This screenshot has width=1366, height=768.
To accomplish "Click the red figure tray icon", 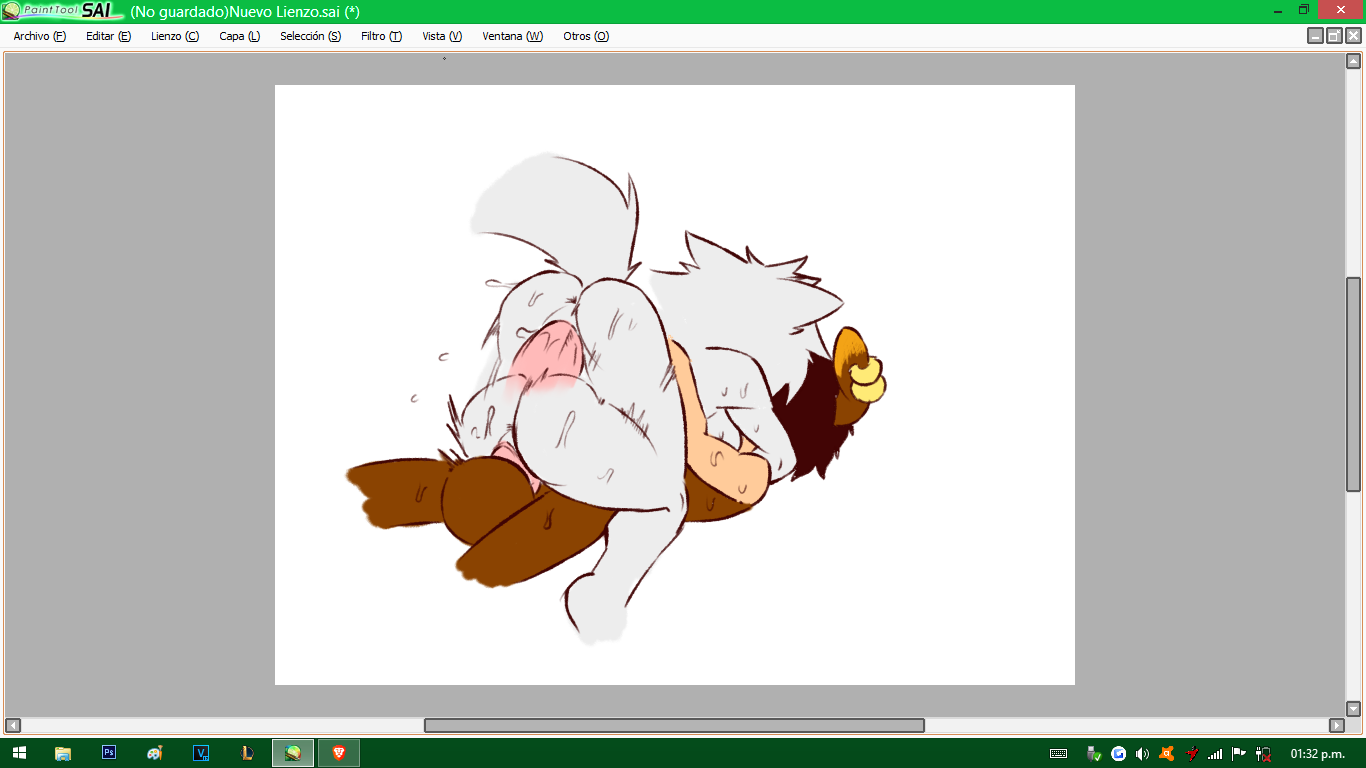I will [1191, 753].
